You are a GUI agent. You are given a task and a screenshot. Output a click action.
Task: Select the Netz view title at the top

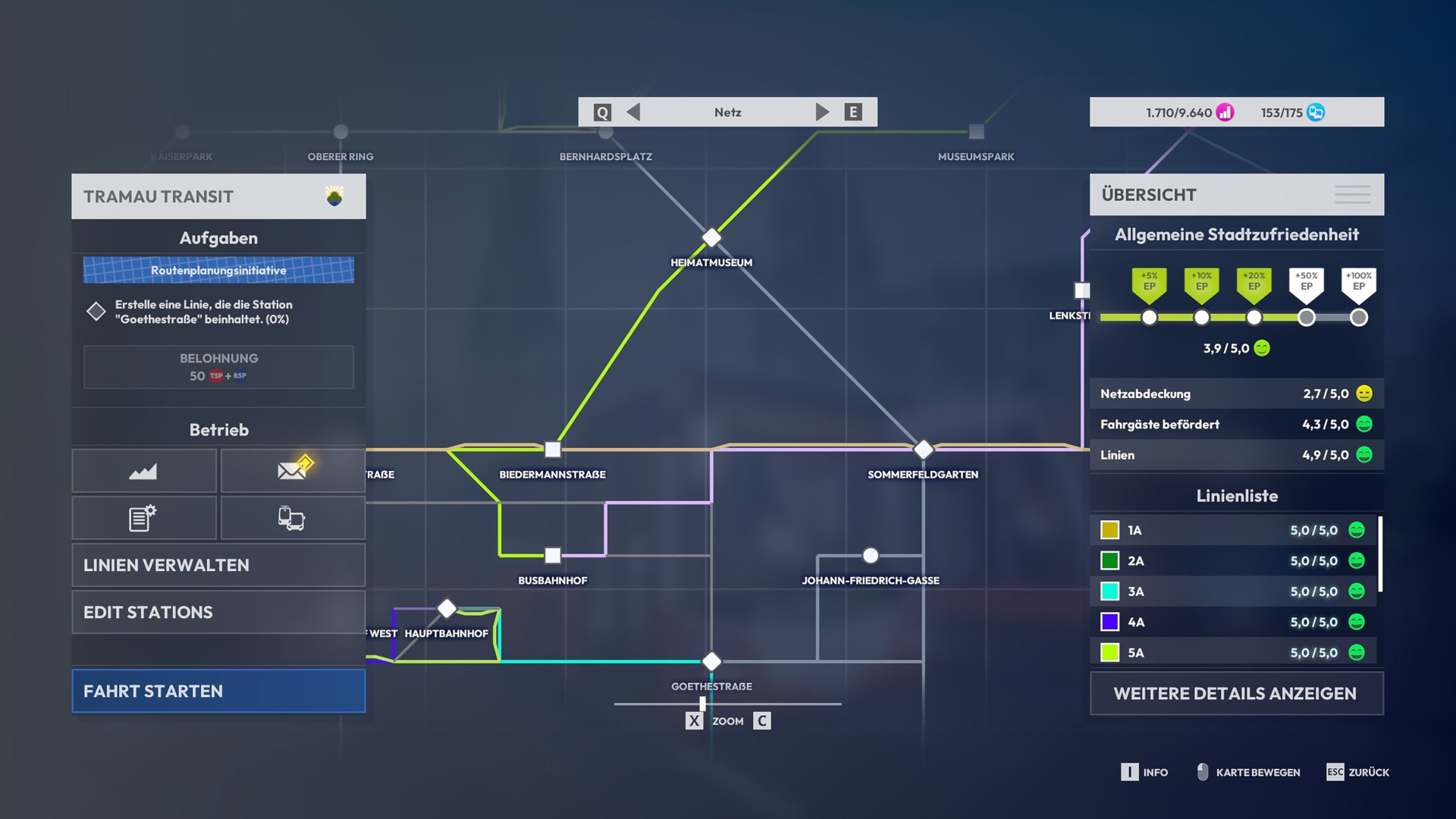click(728, 111)
